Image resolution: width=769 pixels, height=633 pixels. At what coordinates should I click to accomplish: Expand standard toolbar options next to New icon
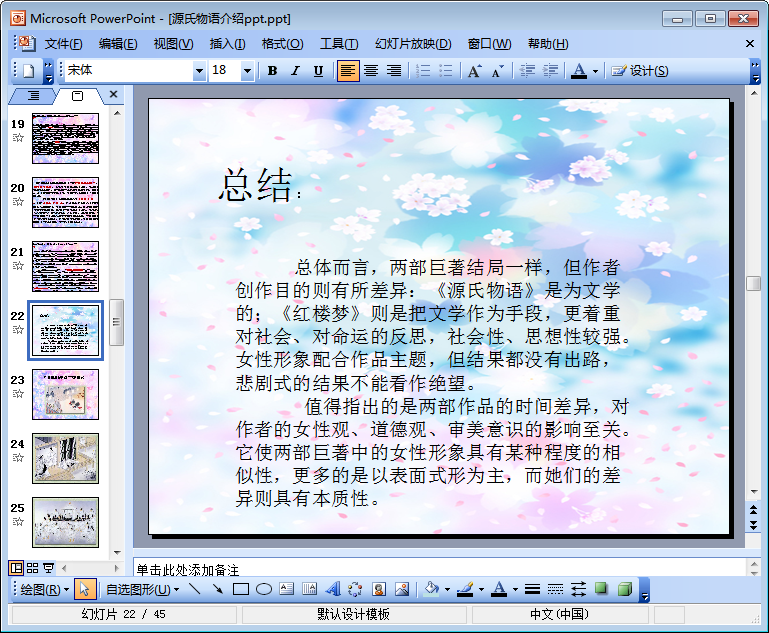coord(48,71)
